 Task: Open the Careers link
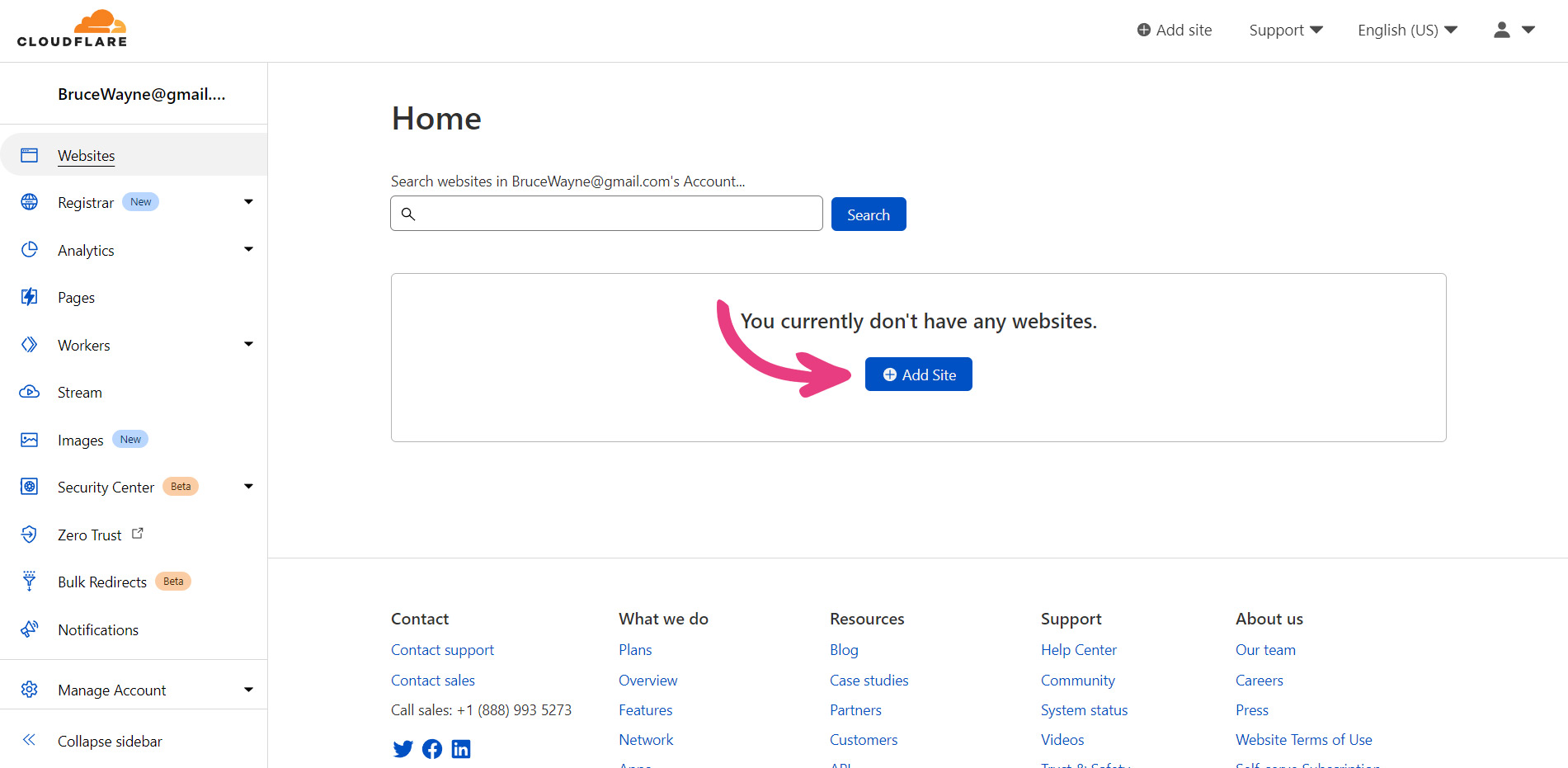click(1260, 681)
